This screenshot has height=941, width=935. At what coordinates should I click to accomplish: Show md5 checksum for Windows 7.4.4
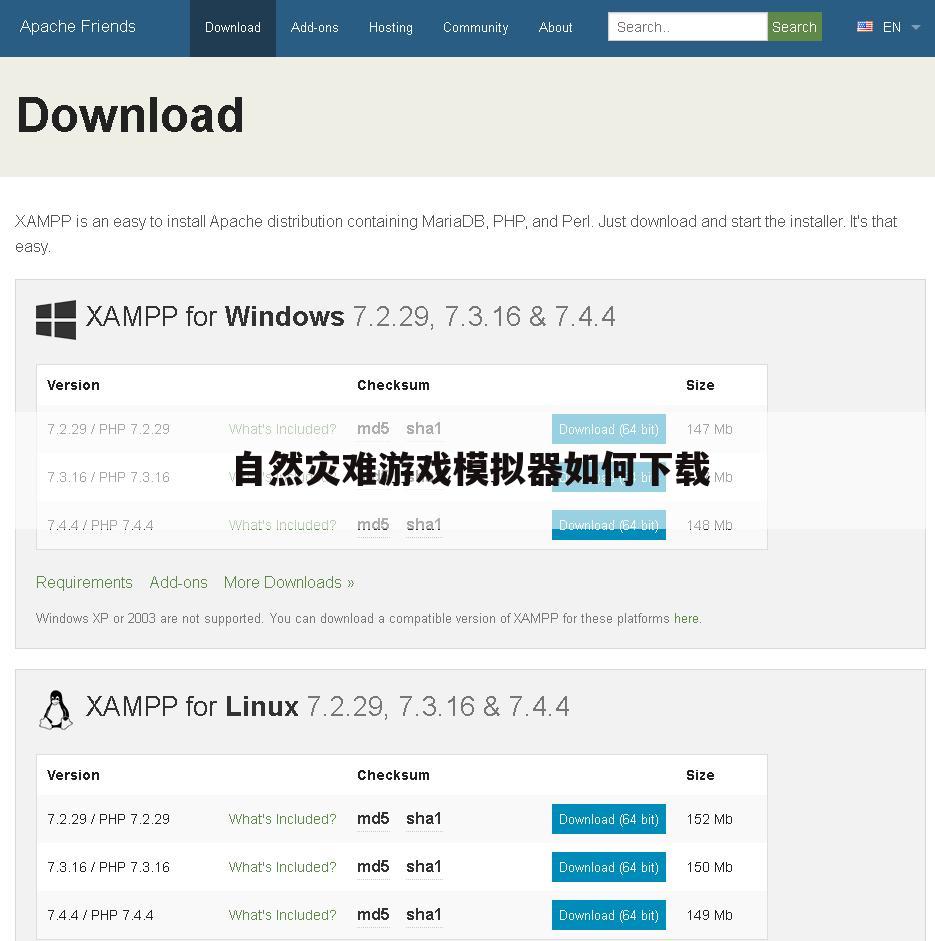coord(373,525)
